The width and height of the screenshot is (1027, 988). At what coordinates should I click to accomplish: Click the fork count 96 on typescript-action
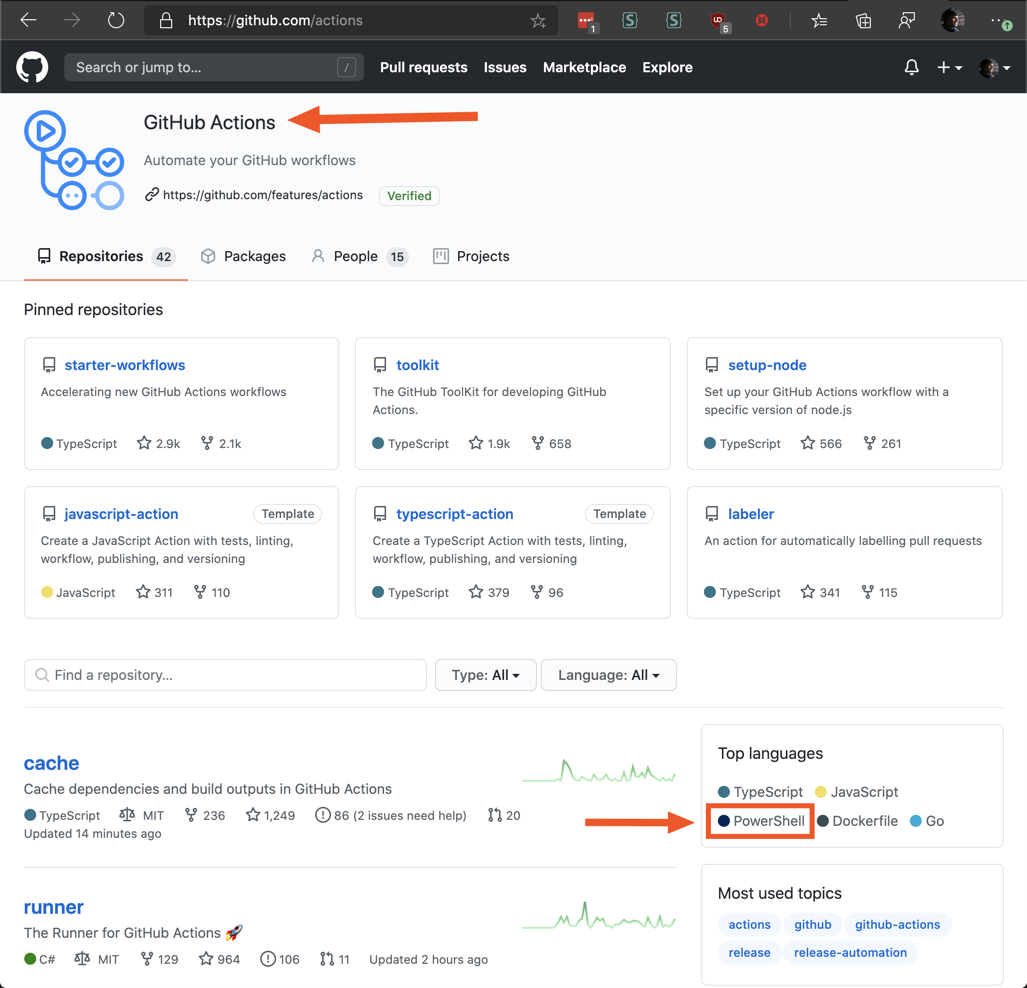547,592
